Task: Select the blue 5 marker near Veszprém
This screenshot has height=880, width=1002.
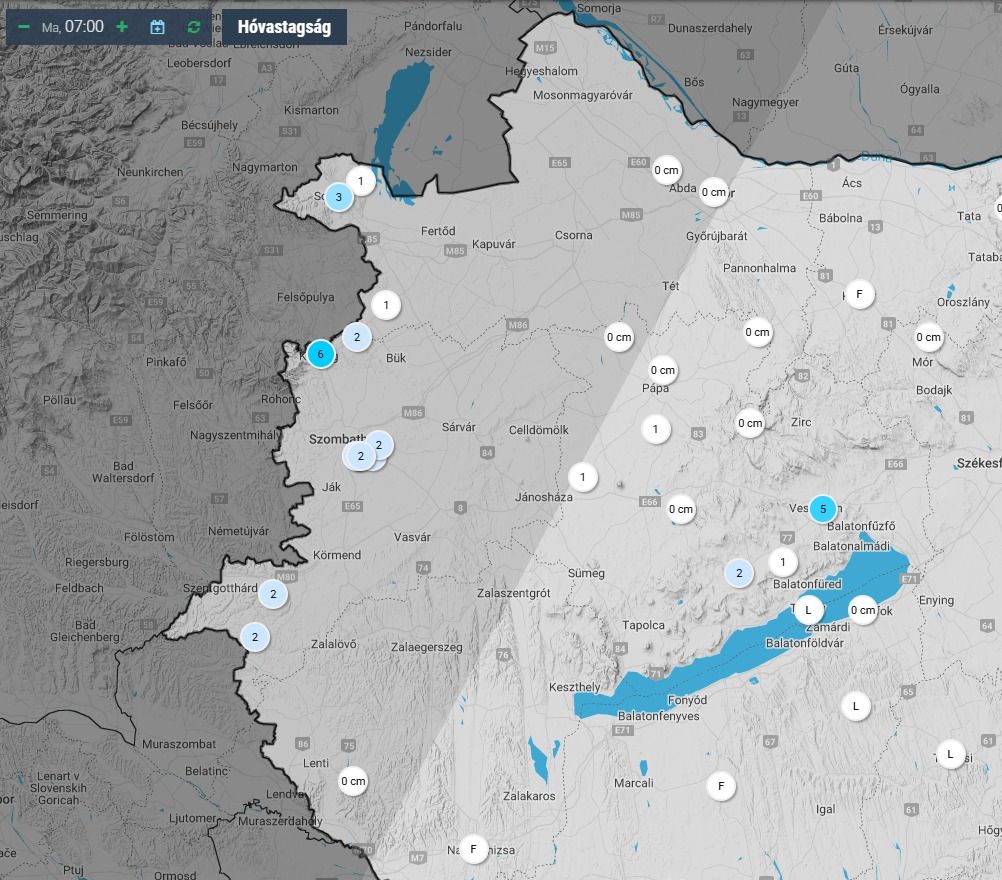Action: click(x=822, y=509)
